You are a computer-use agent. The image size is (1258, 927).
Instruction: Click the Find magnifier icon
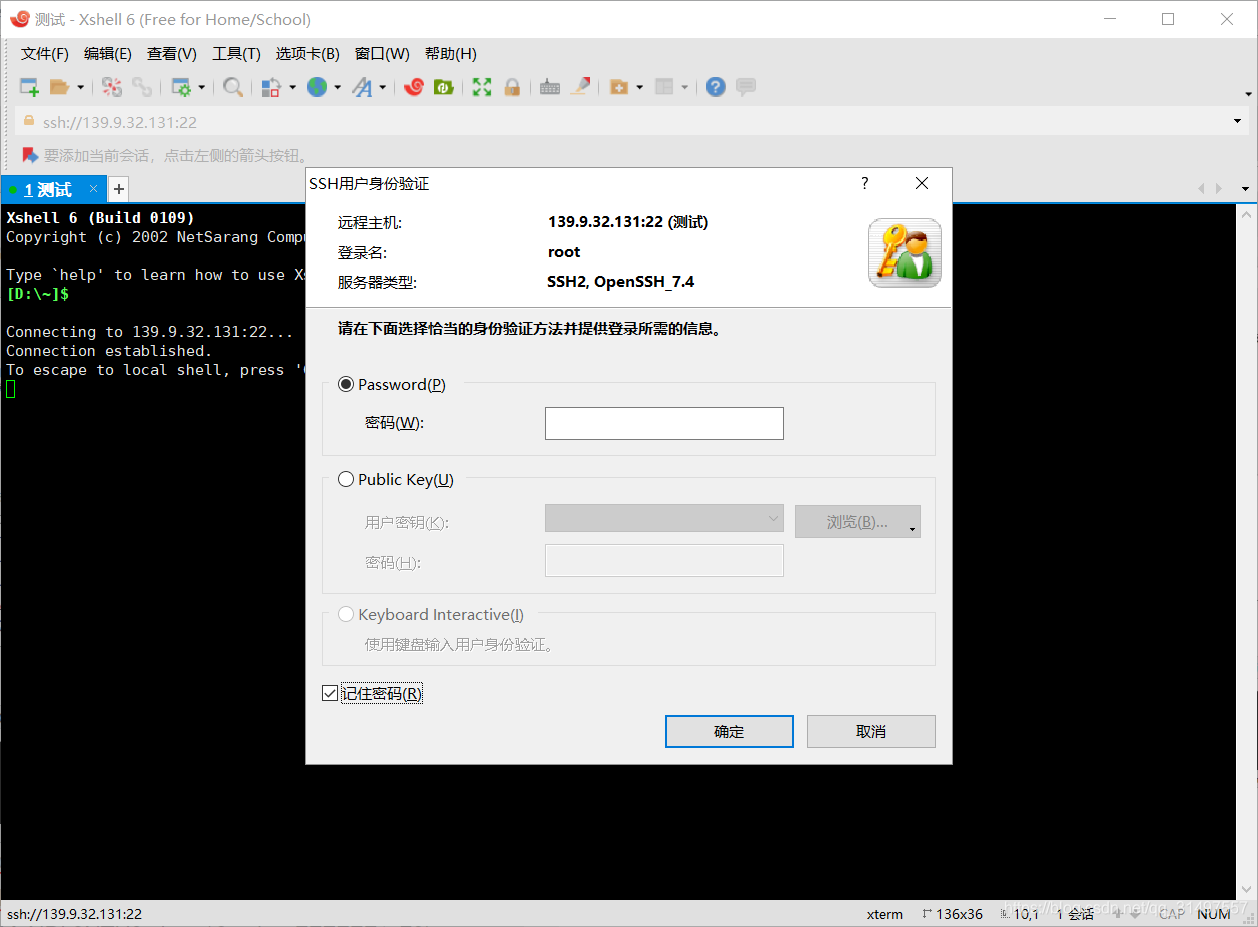(233, 87)
